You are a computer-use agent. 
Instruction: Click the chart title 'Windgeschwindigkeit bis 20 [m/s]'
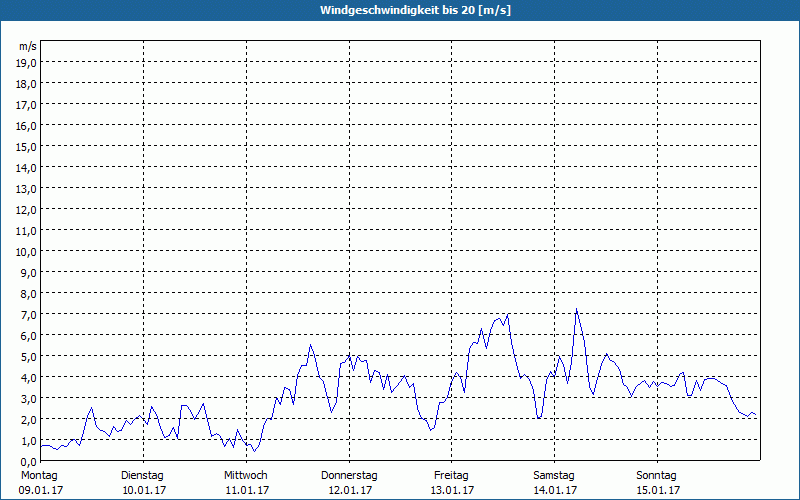400,10
